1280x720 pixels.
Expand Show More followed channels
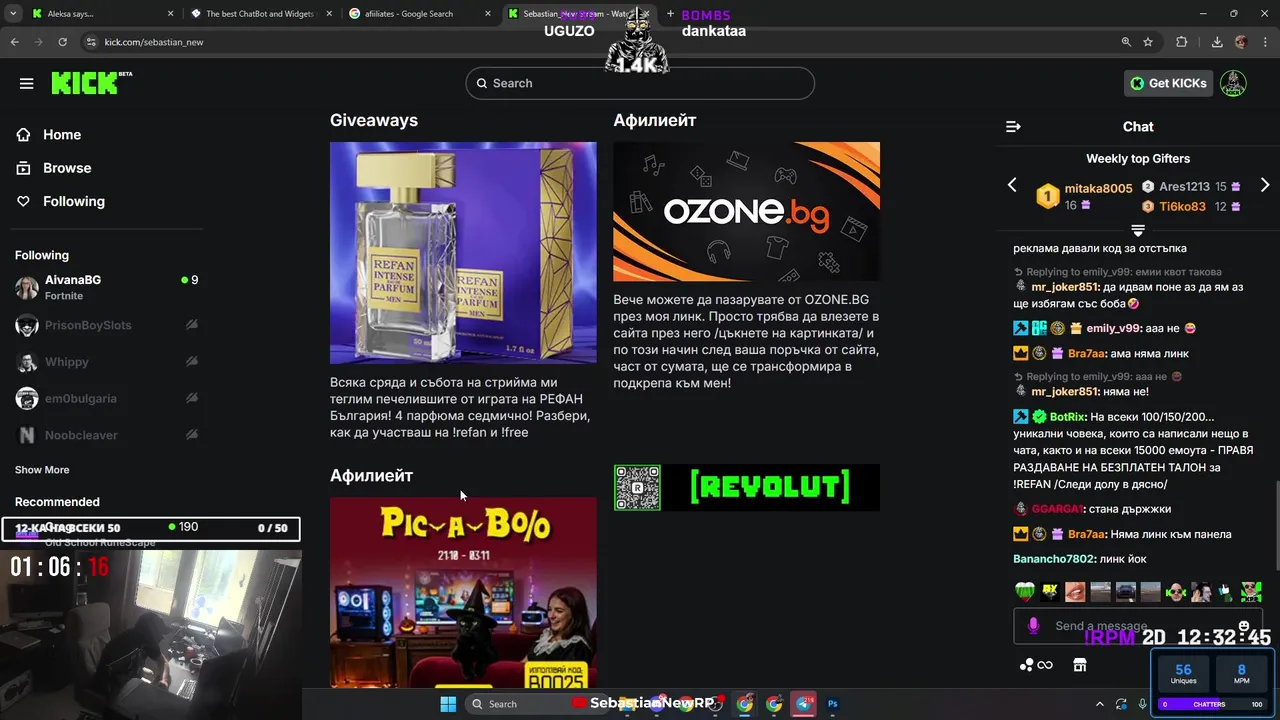42,470
